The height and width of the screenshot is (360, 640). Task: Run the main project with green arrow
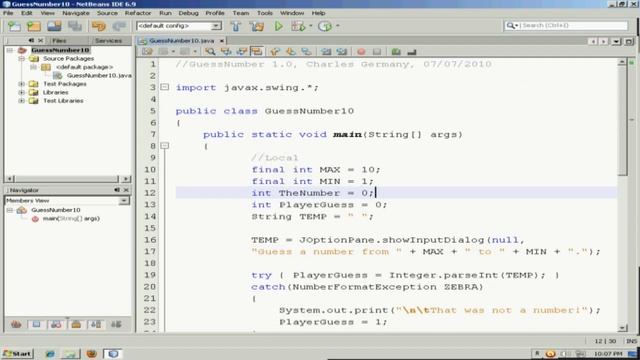(x=278, y=27)
